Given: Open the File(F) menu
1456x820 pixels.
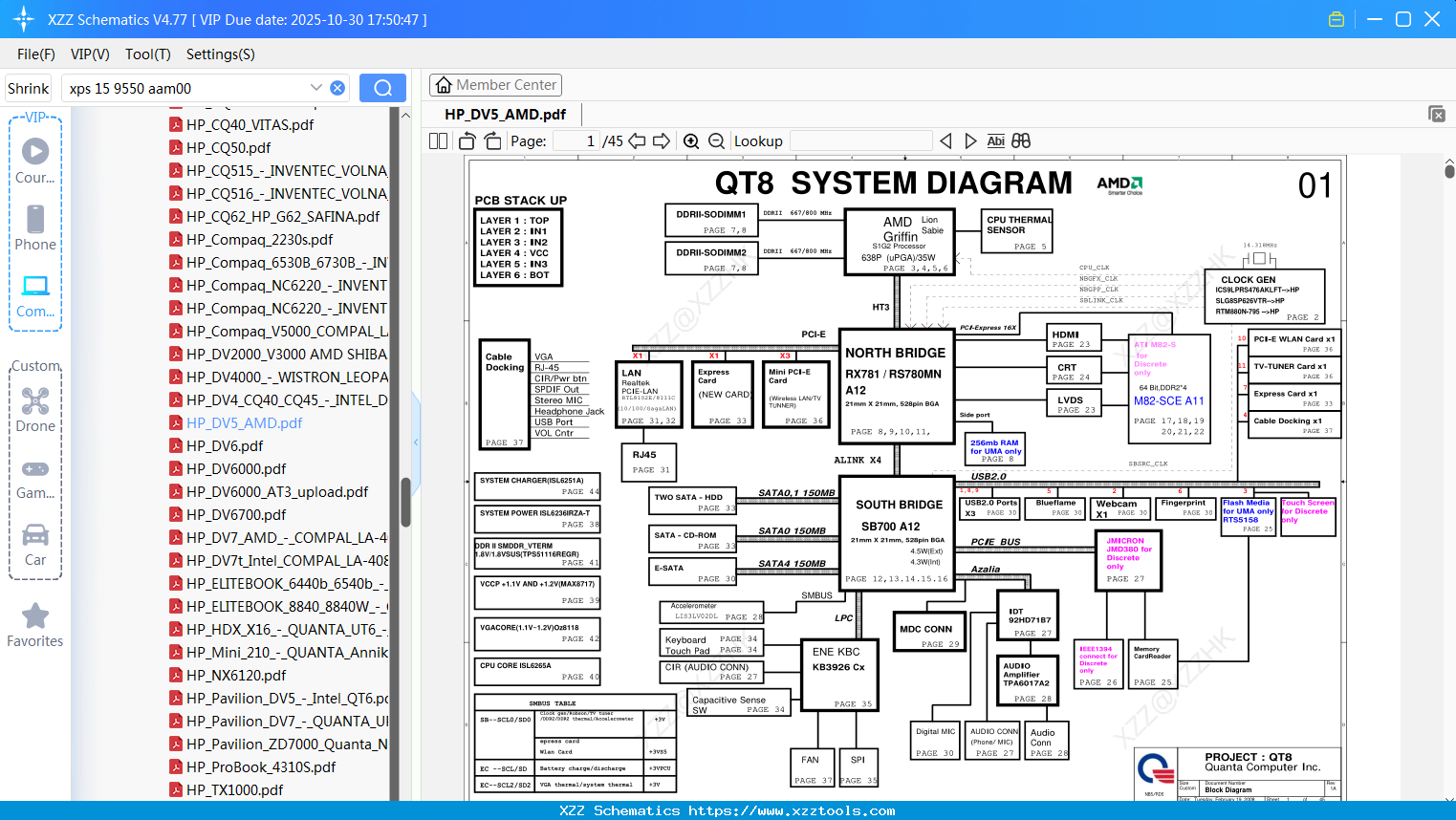Looking at the screenshot, I should tap(36, 54).
